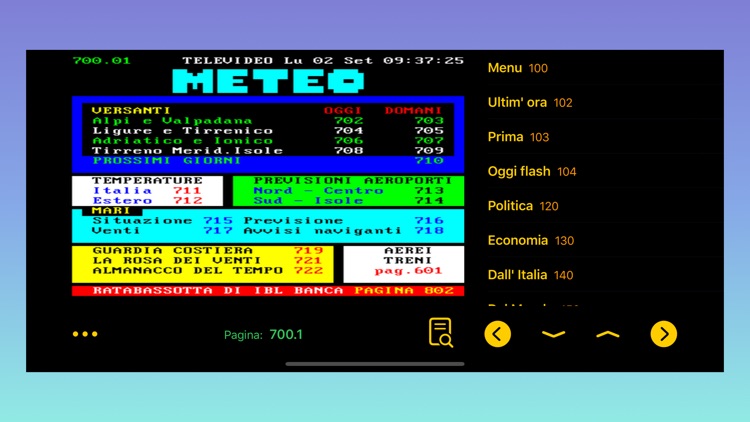
Task: Click the 700.01 page indicator
Action: click(x=101, y=61)
